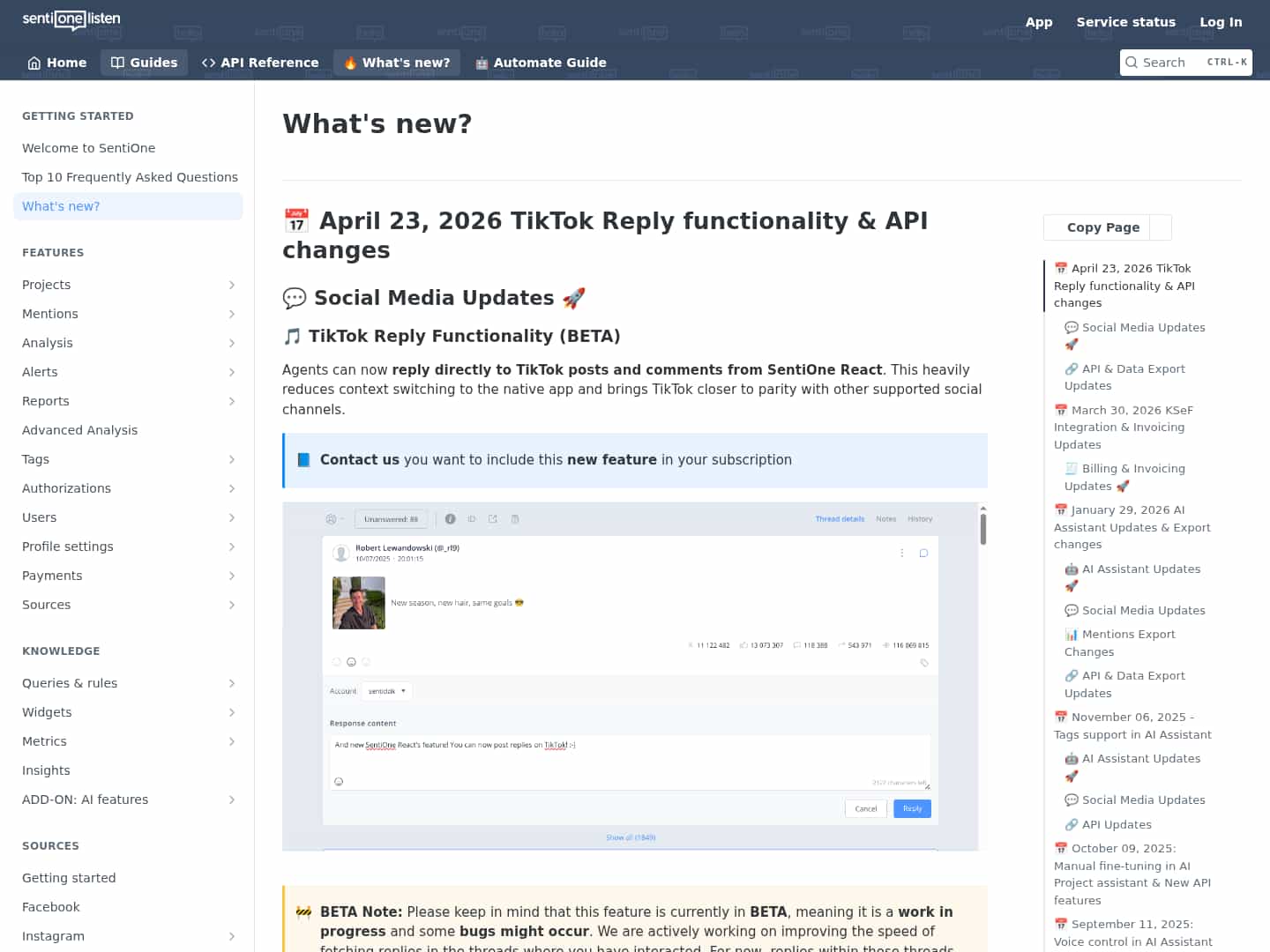Expand the Widgets section chevron
Screen dimensions: 1270x952
tap(232, 712)
